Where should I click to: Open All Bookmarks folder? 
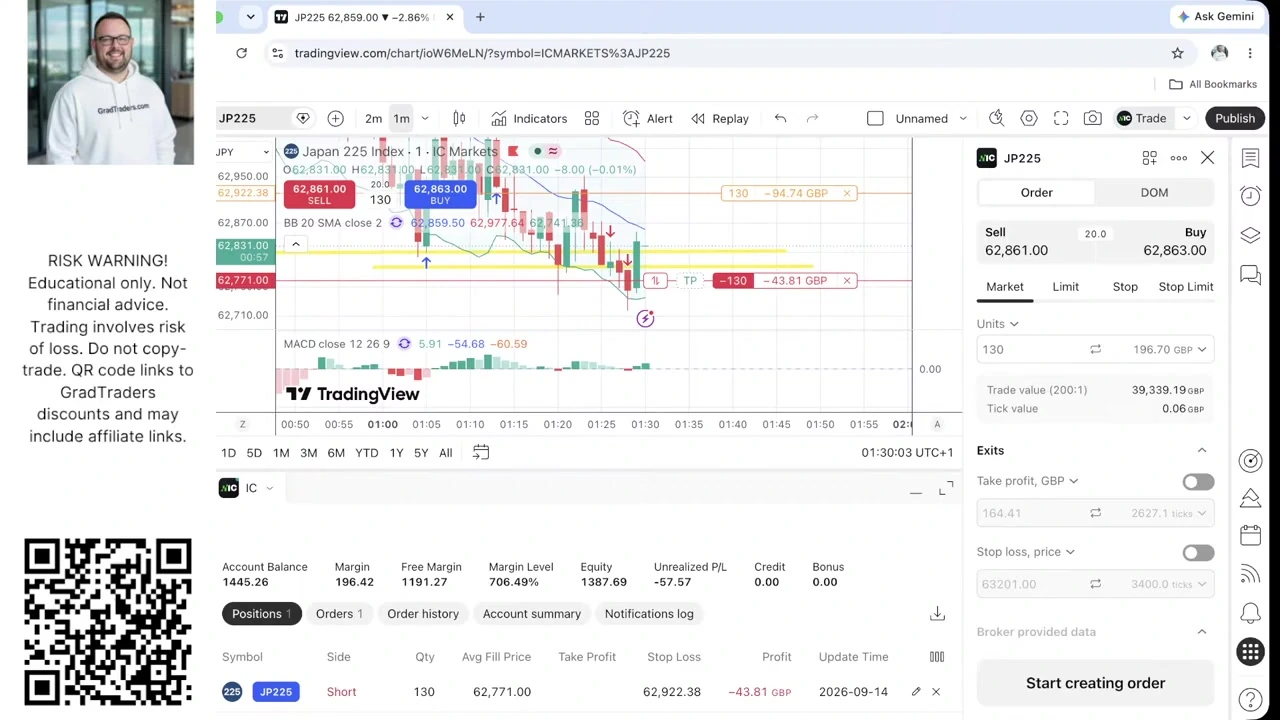[1213, 84]
